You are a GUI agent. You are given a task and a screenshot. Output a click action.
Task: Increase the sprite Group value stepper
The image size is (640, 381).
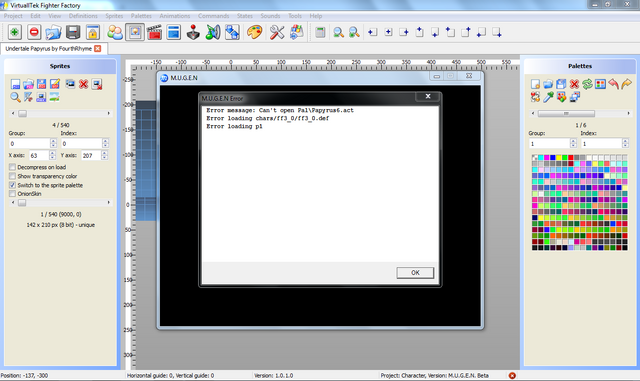pos(53,141)
